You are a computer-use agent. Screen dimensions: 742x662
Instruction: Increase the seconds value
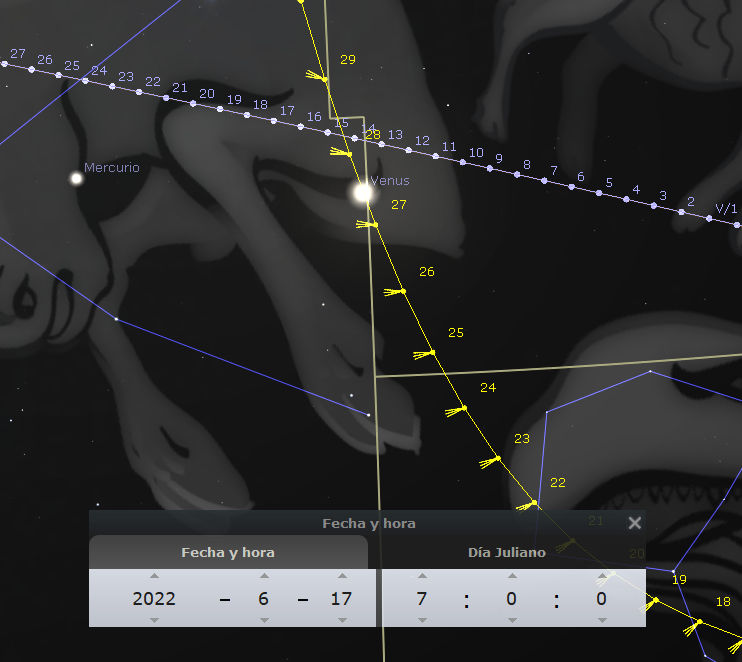coord(602,576)
